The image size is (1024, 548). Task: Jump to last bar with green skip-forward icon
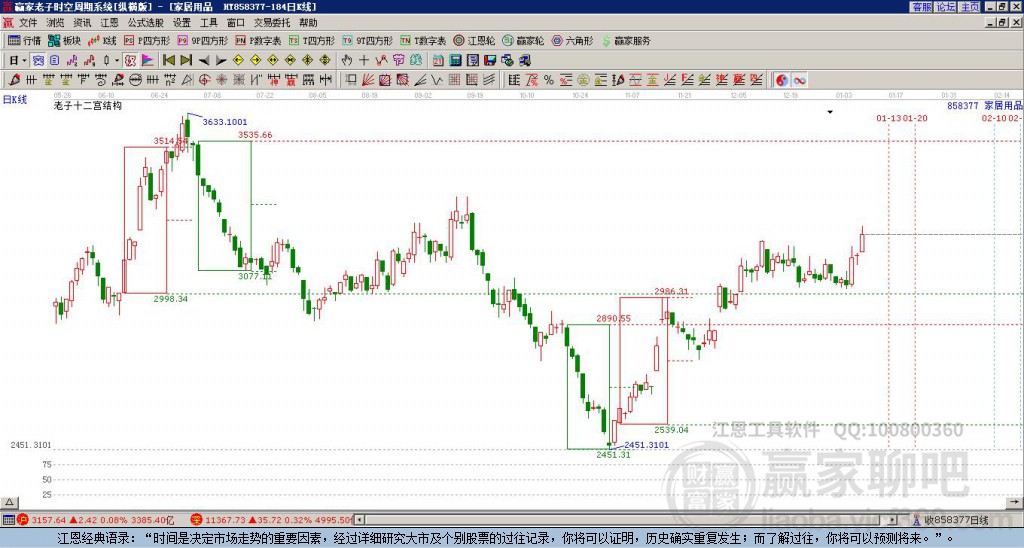click(186, 60)
